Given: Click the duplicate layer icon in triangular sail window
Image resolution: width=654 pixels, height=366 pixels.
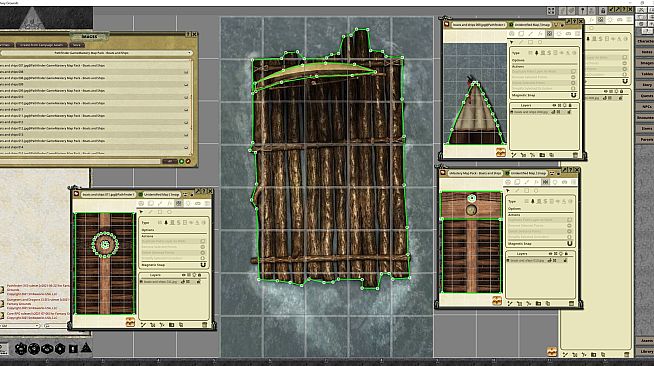Looking at the screenshot, I should click(x=552, y=155).
